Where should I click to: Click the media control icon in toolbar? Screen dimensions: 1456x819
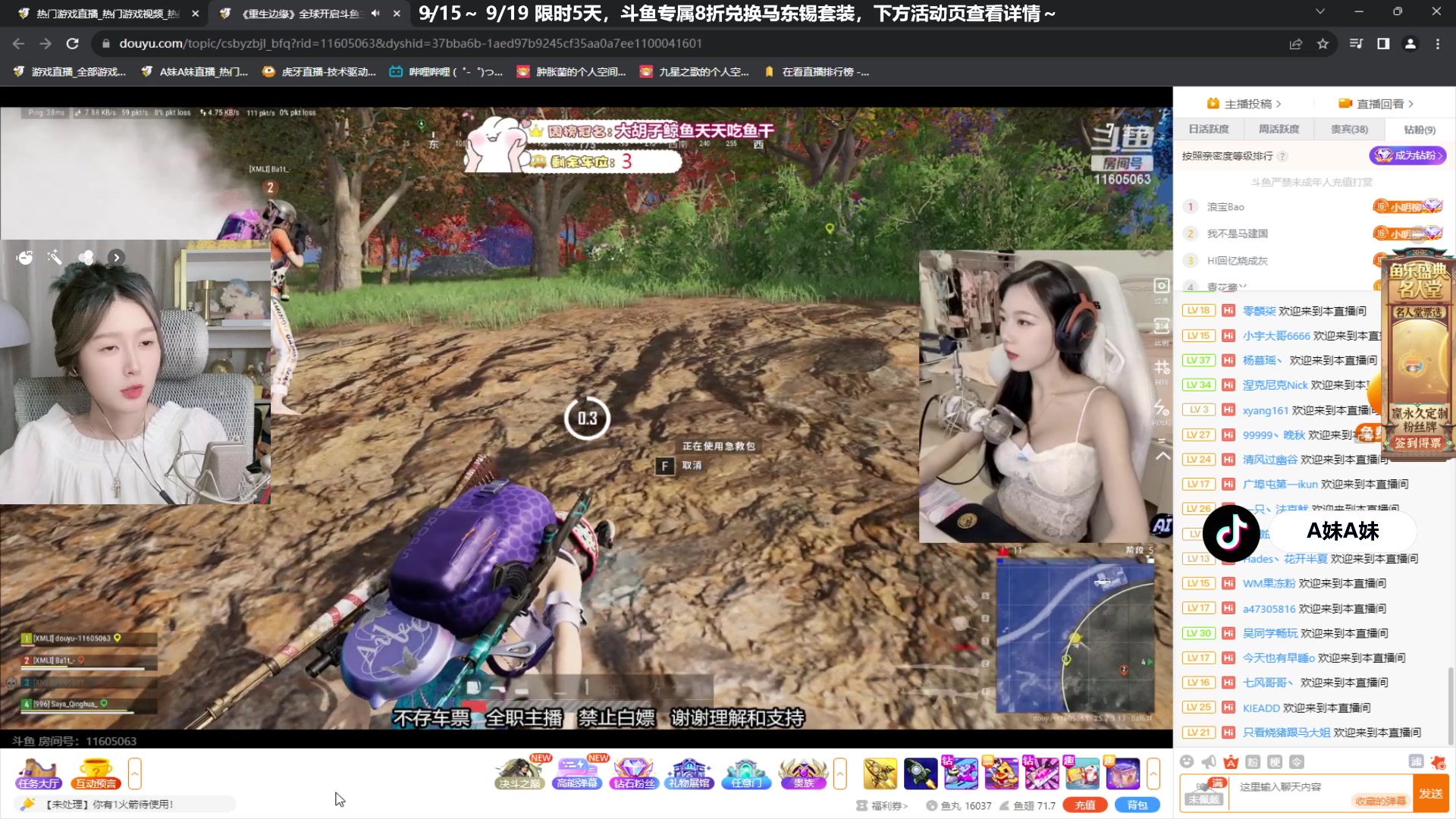1356,44
